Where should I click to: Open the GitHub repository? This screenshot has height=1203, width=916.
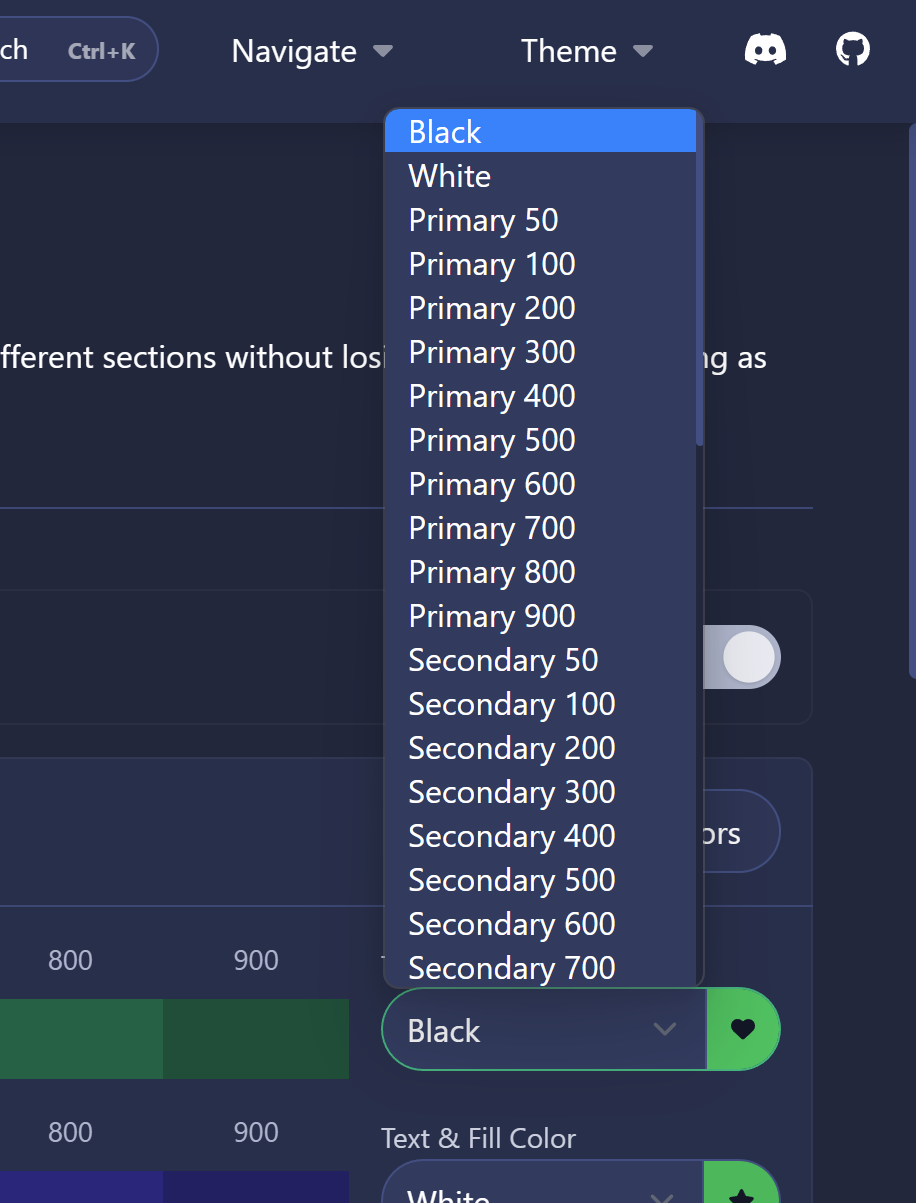pos(852,48)
